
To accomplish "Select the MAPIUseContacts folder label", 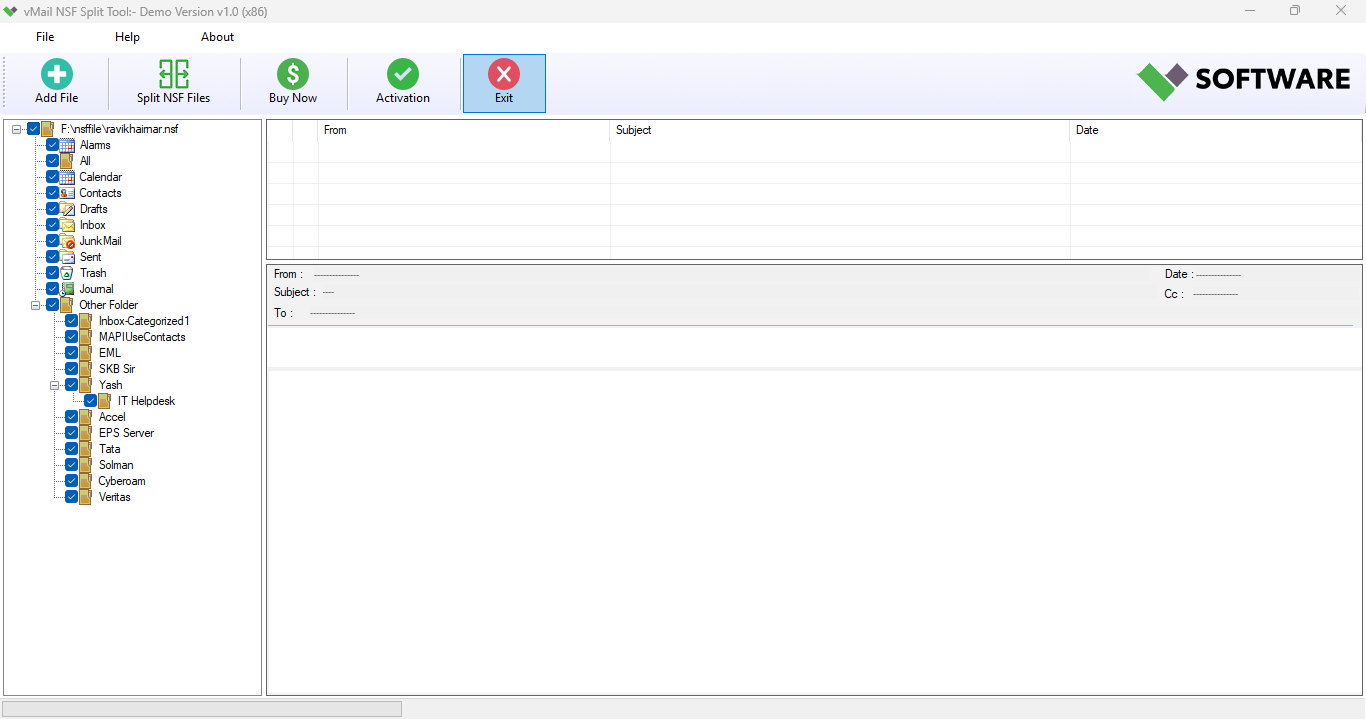I will pyautogui.click(x=142, y=337).
